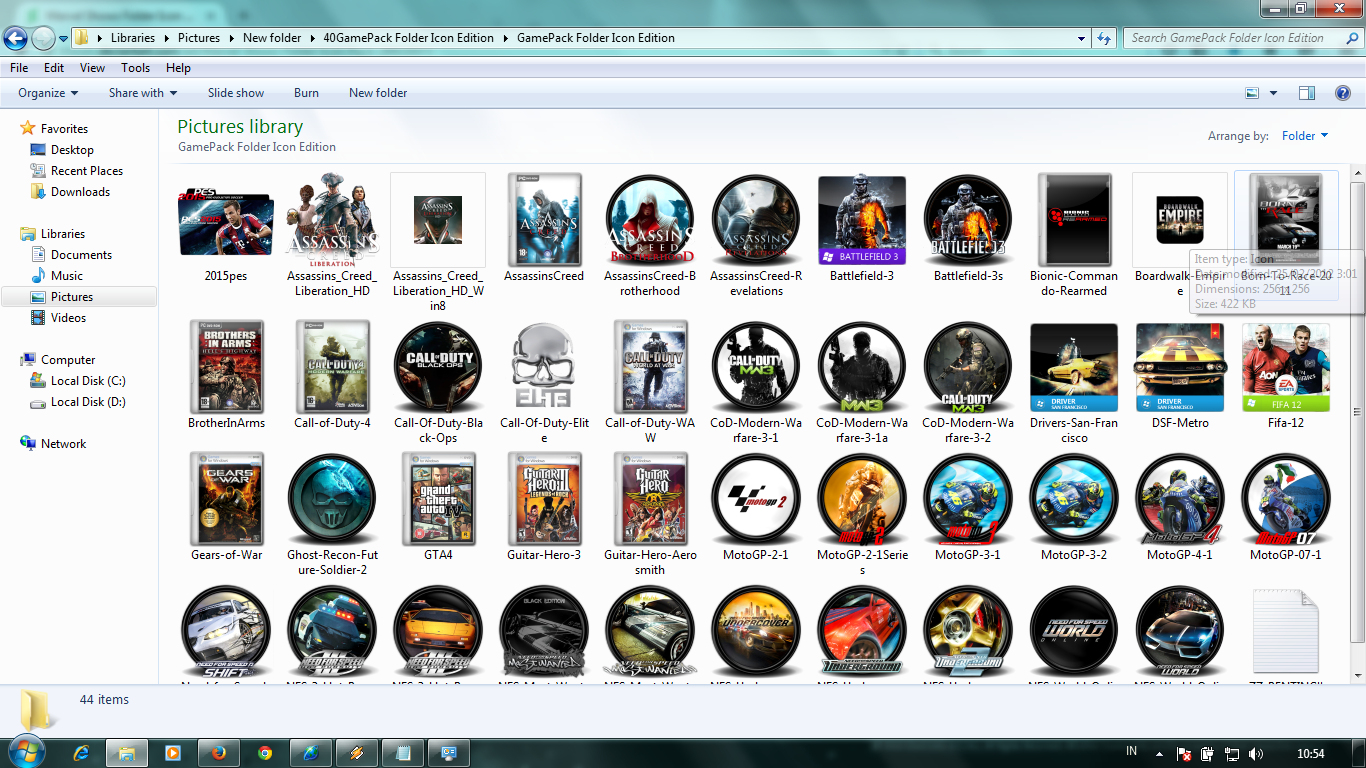Select the AssassinsCreed-Revelations round icon
The height and width of the screenshot is (768, 1366).
click(756, 218)
